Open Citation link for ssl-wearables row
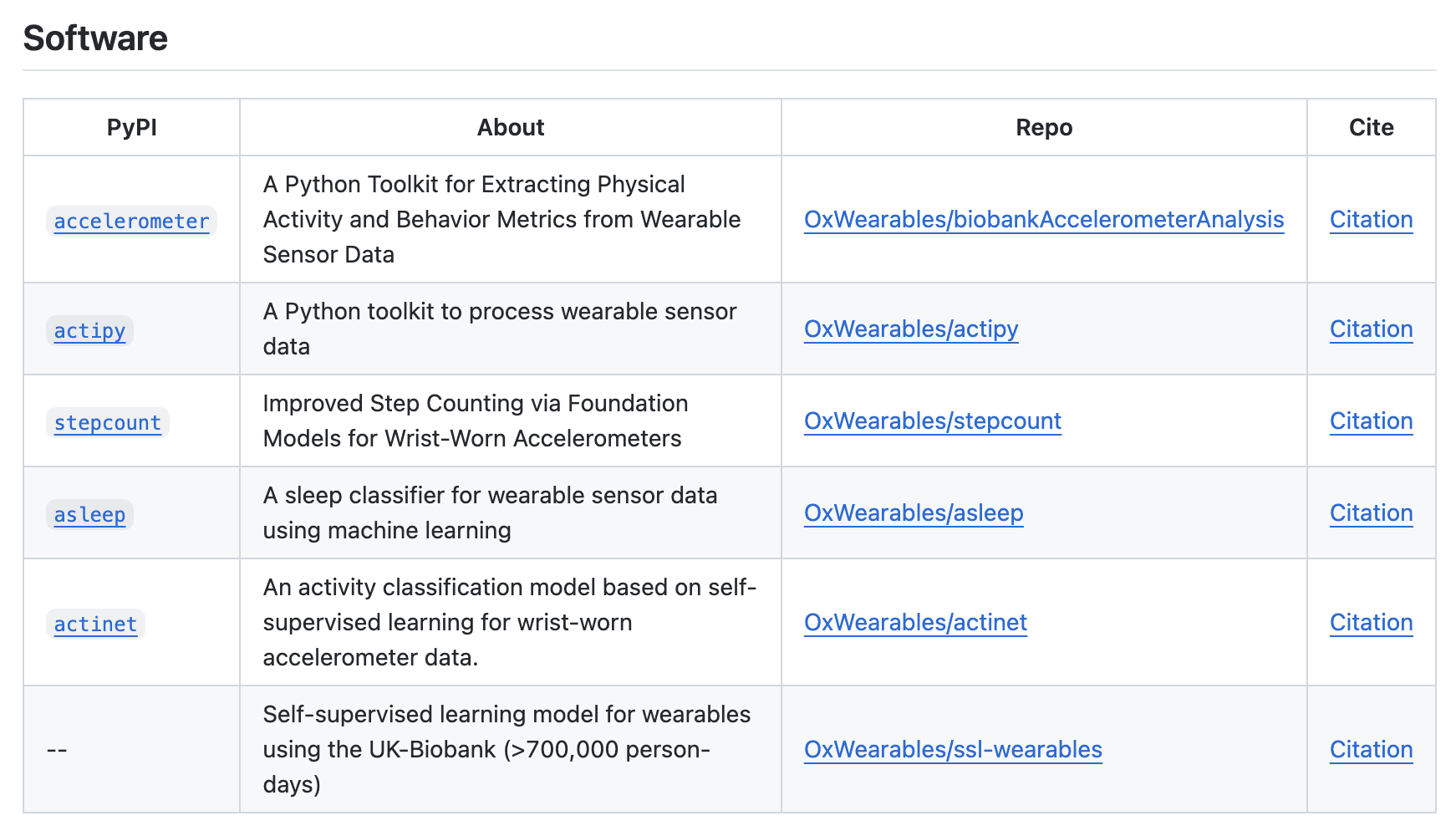The height and width of the screenshot is (831, 1456). point(1371,750)
